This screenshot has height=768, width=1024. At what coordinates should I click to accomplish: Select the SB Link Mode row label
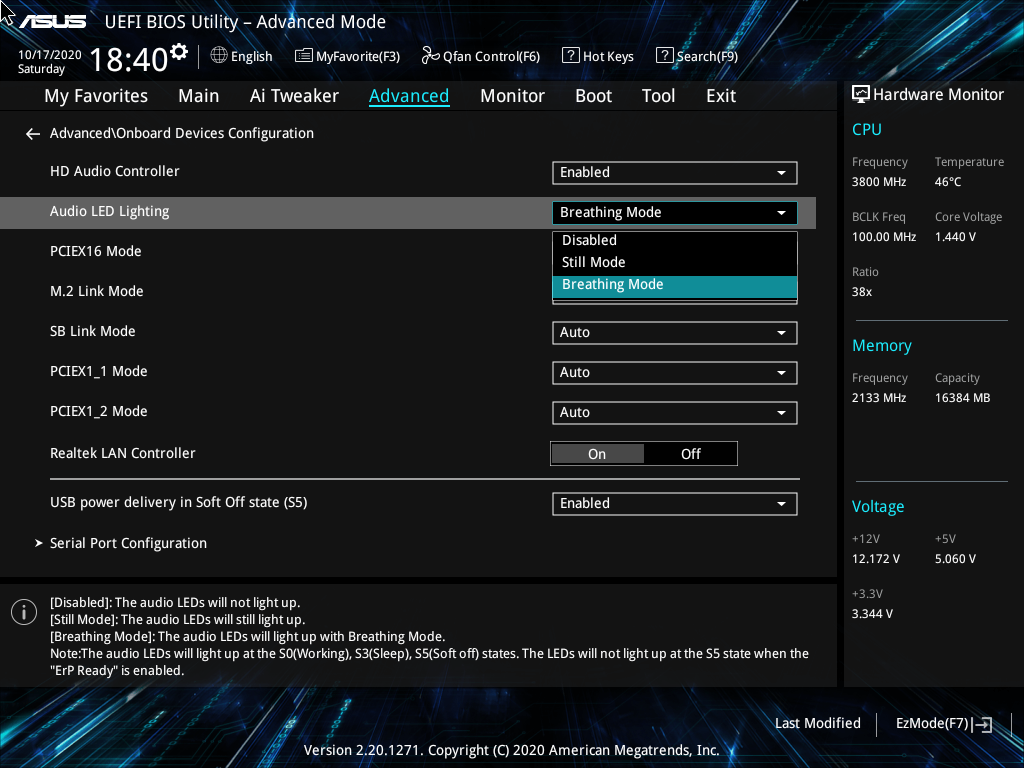pyautogui.click(x=93, y=331)
